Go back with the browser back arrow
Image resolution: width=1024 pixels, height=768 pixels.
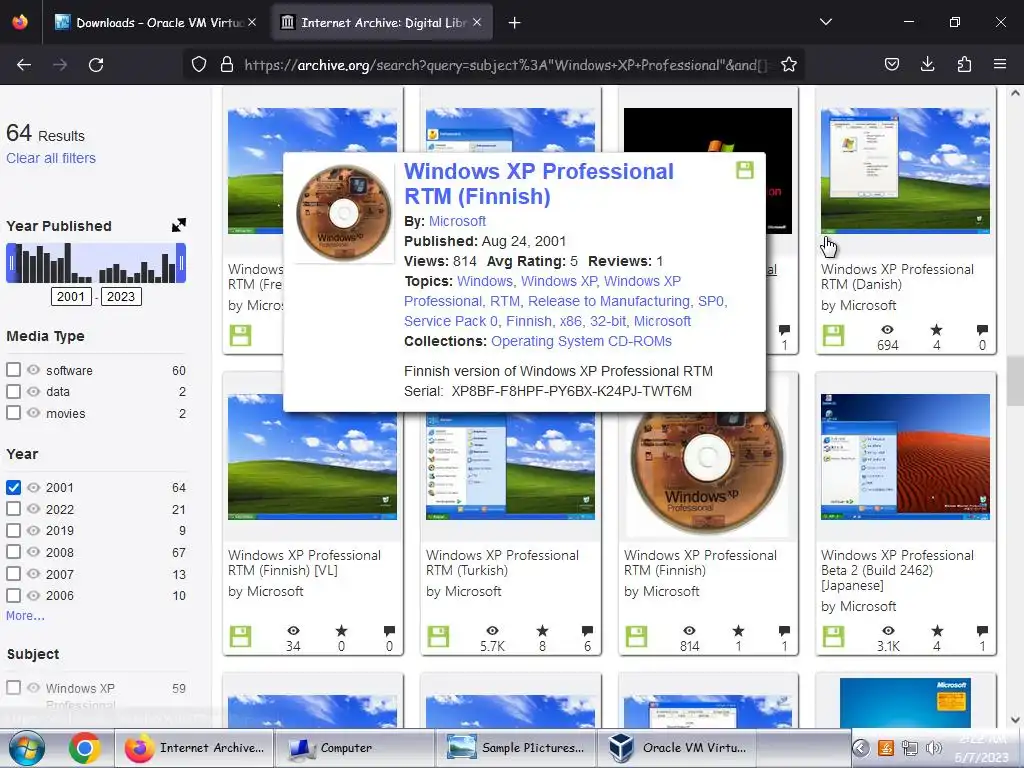click(x=24, y=65)
